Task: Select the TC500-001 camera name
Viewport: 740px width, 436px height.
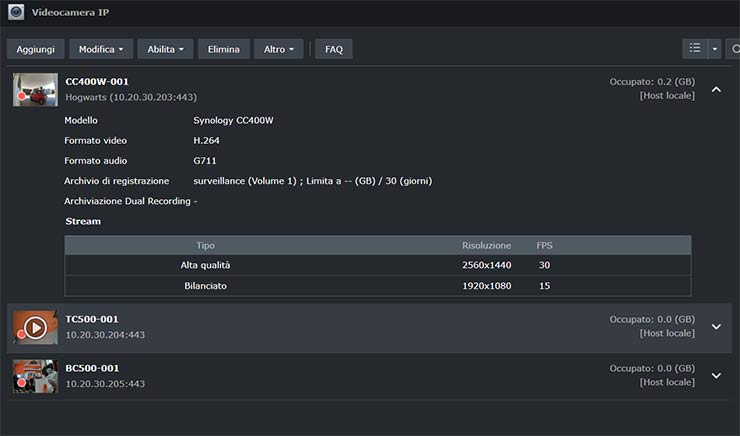Action: pos(91,319)
